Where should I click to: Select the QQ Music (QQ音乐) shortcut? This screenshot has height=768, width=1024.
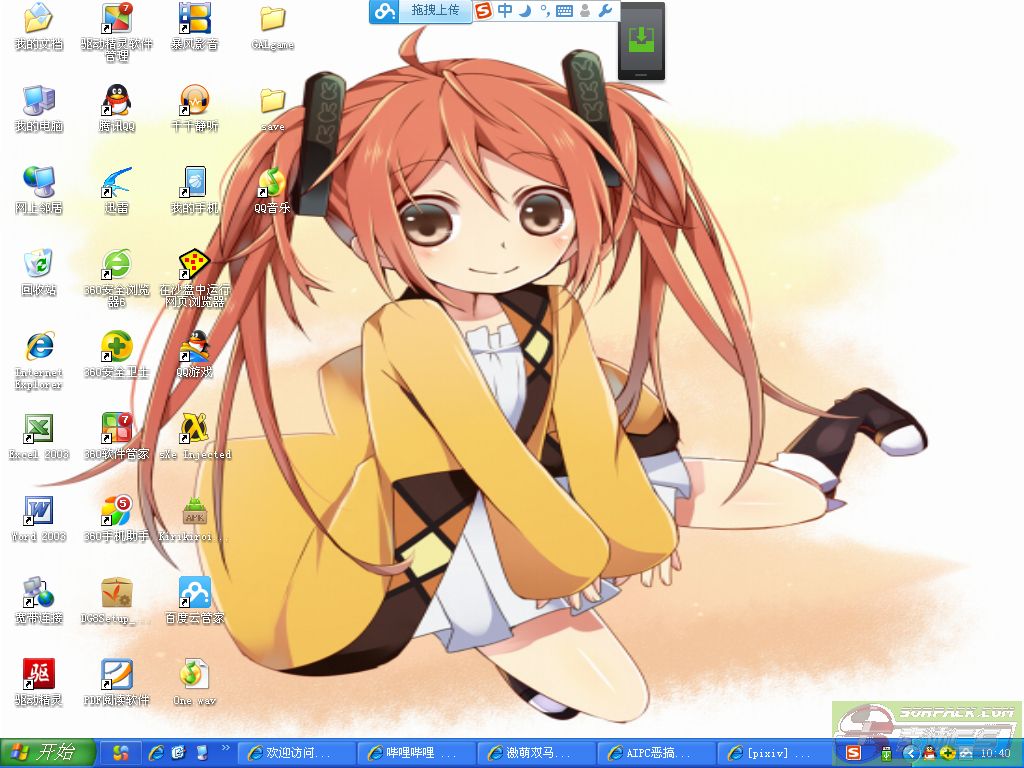[x=272, y=183]
